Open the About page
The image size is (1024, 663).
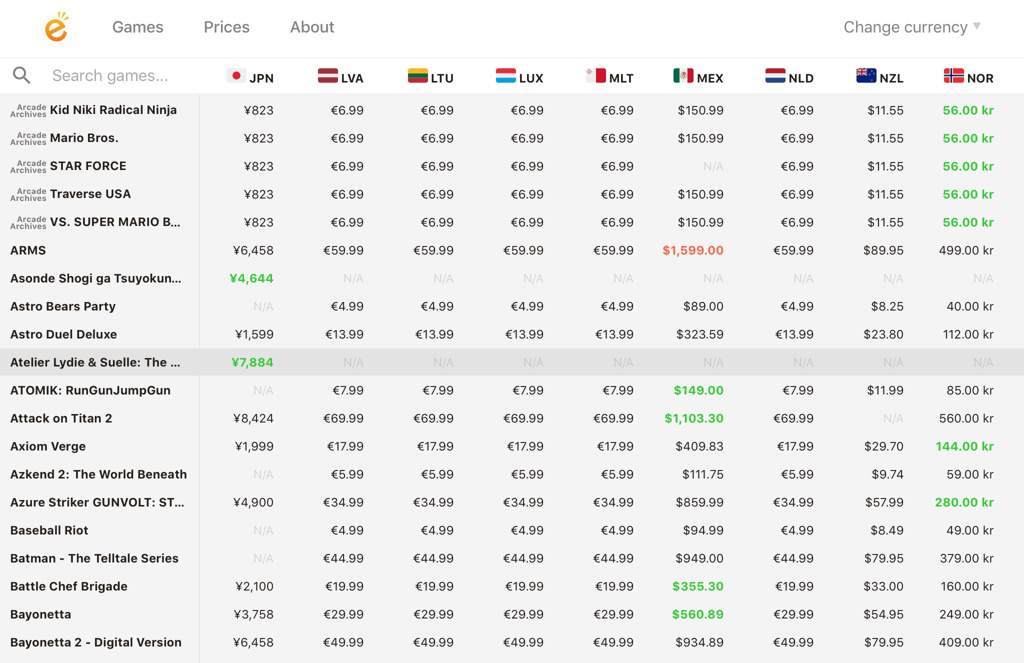click(312, 27)
